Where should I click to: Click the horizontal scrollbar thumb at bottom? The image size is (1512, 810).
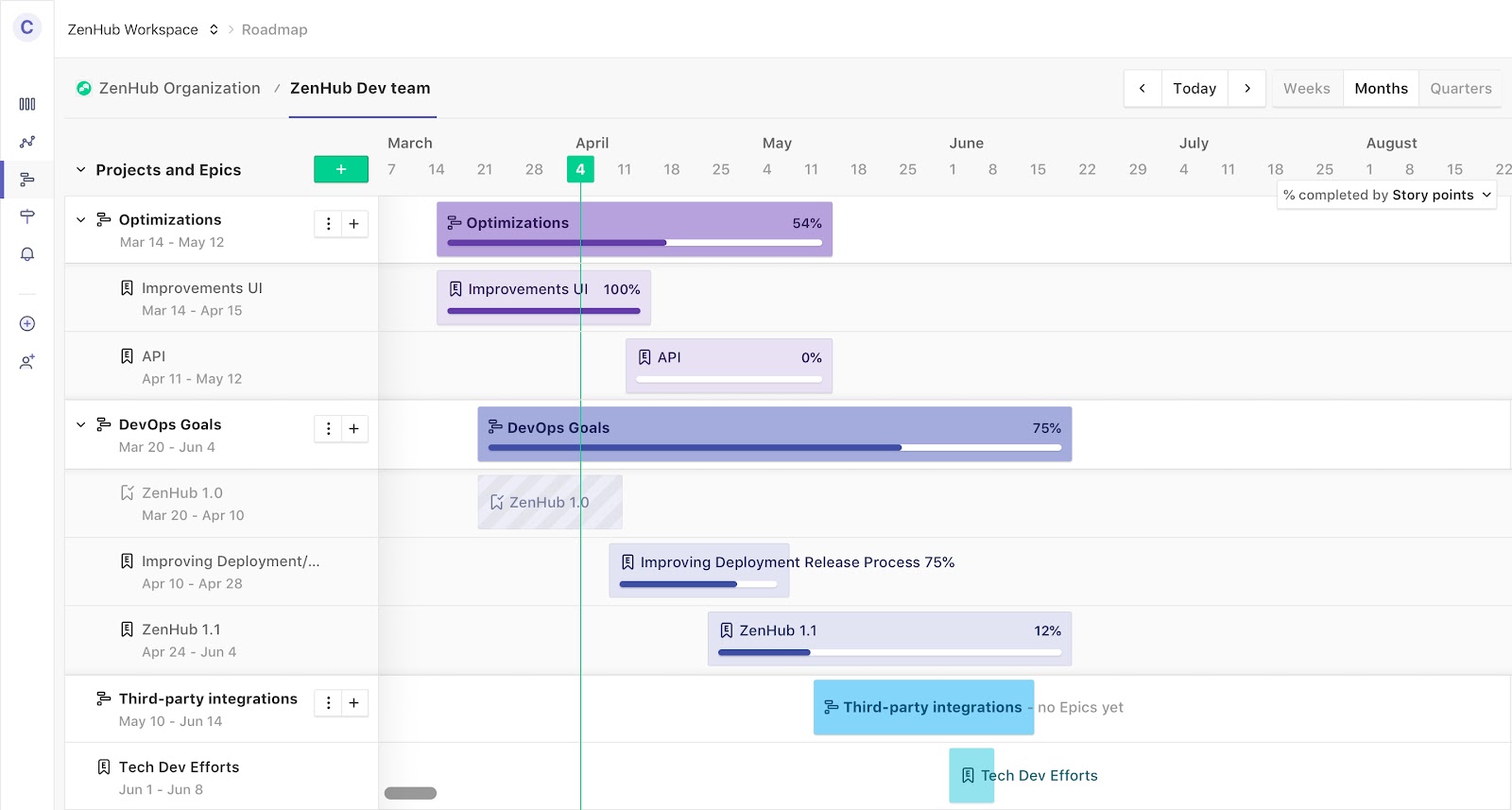(x=410, y=793)
